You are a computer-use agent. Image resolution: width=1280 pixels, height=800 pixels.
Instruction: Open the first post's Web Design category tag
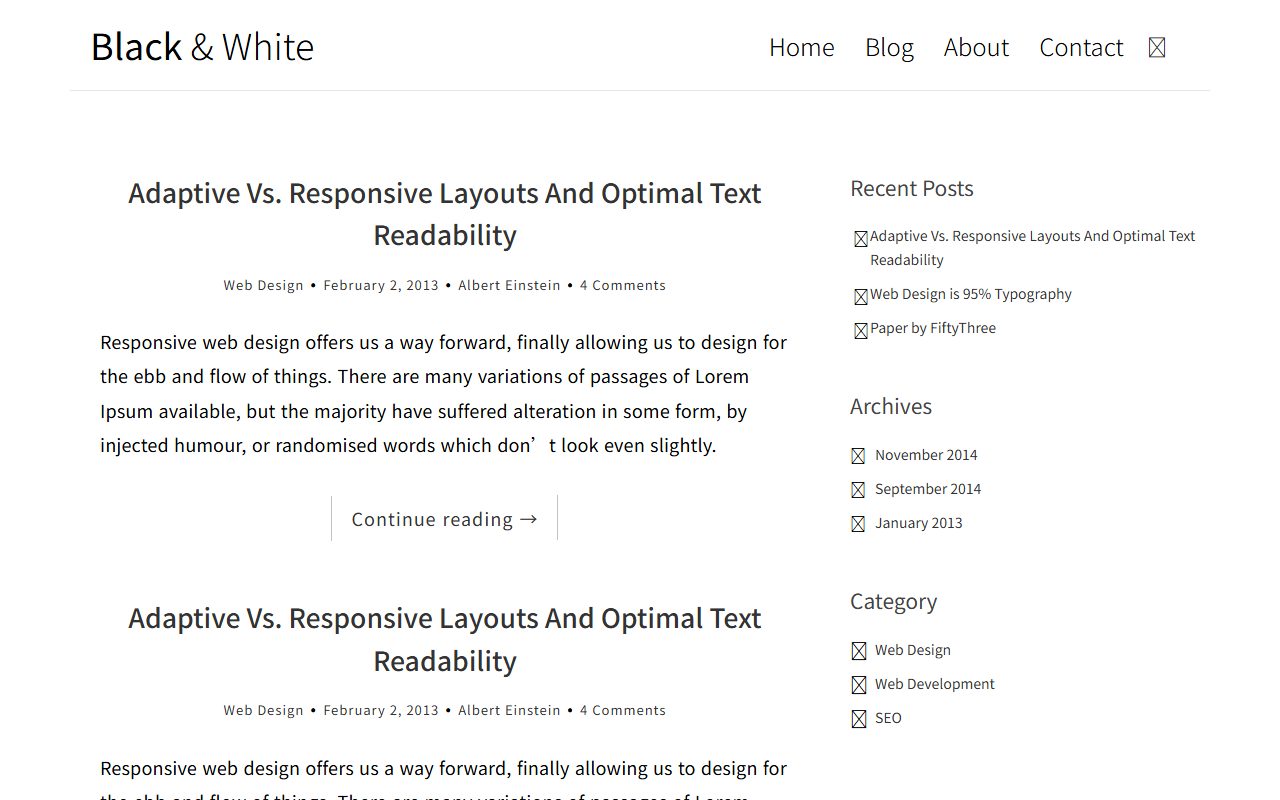pos(264,285)
